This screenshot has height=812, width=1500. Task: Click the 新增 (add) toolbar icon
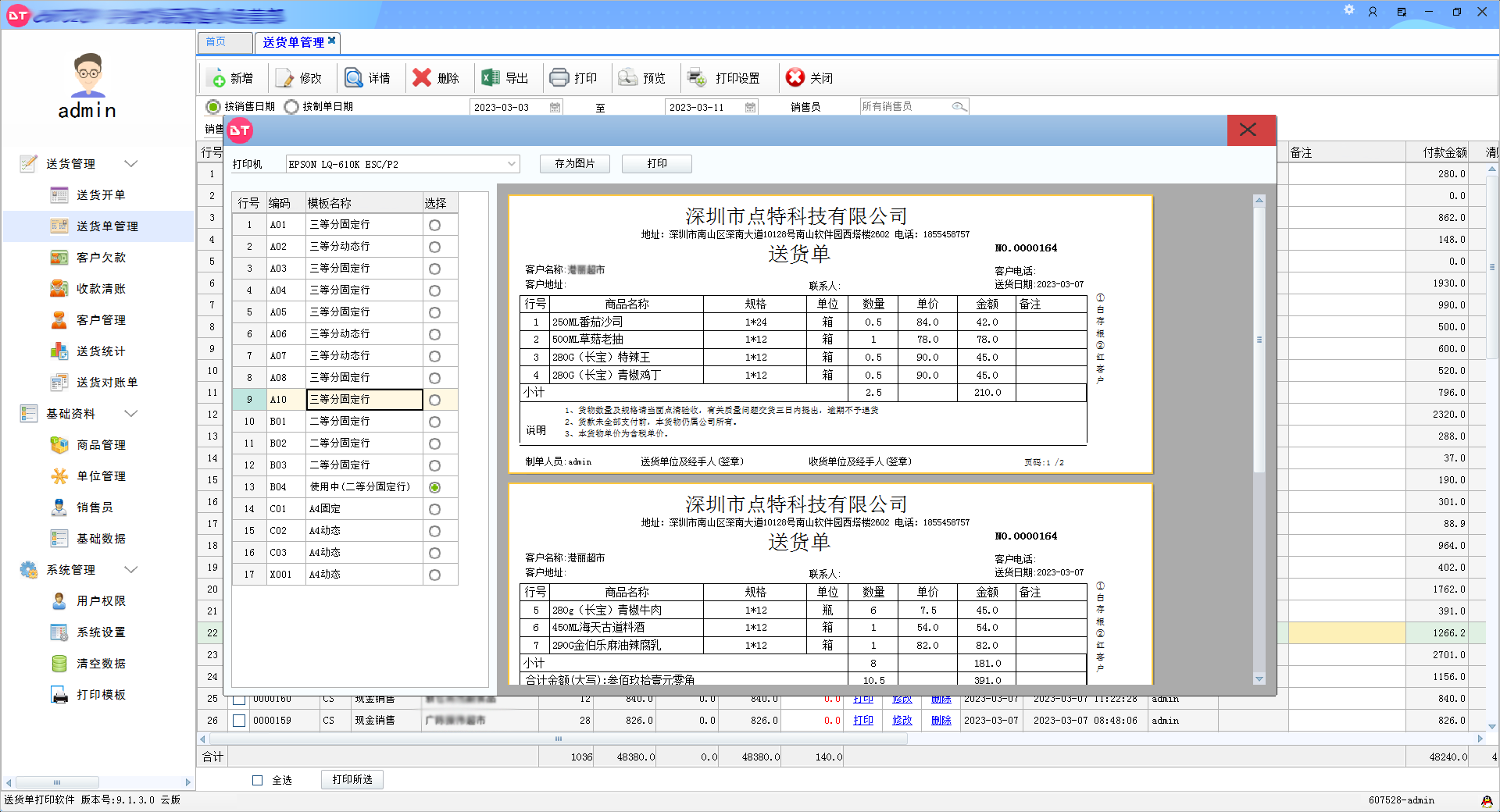coord(218,78)
